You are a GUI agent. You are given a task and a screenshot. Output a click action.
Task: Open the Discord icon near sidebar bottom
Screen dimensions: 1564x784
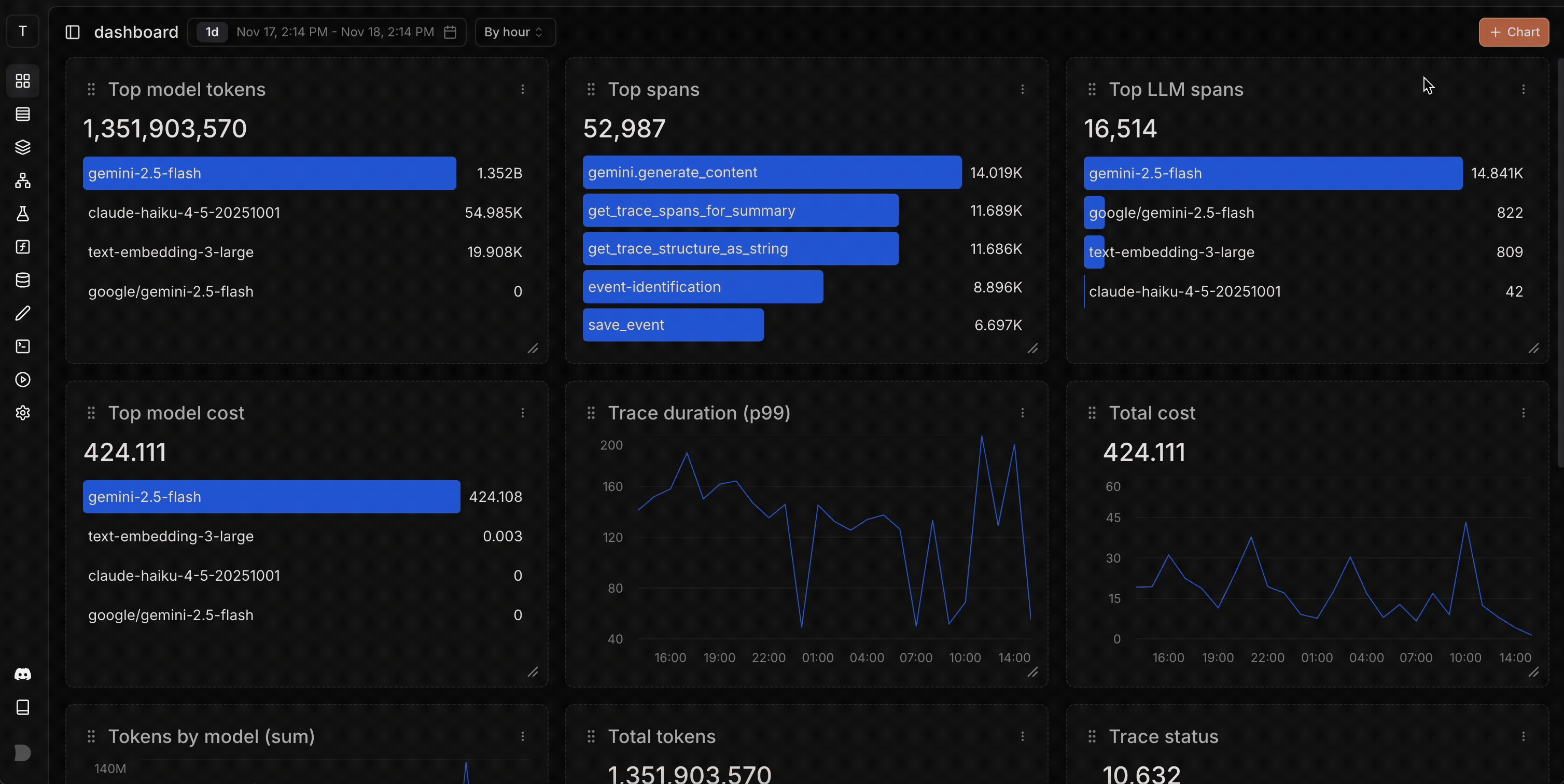click(x=22, y=674)
